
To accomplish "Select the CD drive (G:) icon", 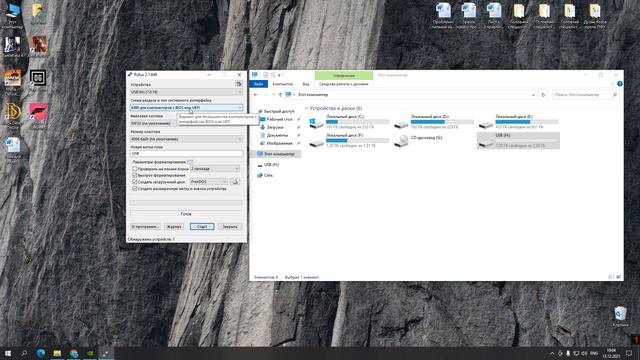I will pyautogui.click(x=401, y=140).
